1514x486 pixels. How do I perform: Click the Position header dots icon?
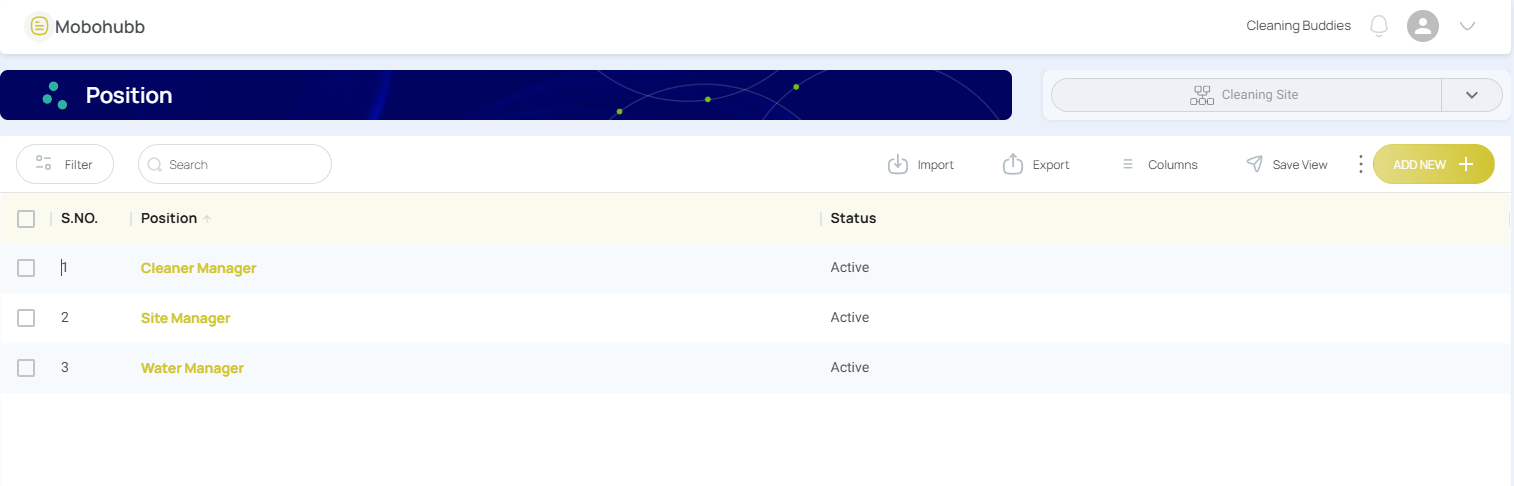click(x=54, y=95)
